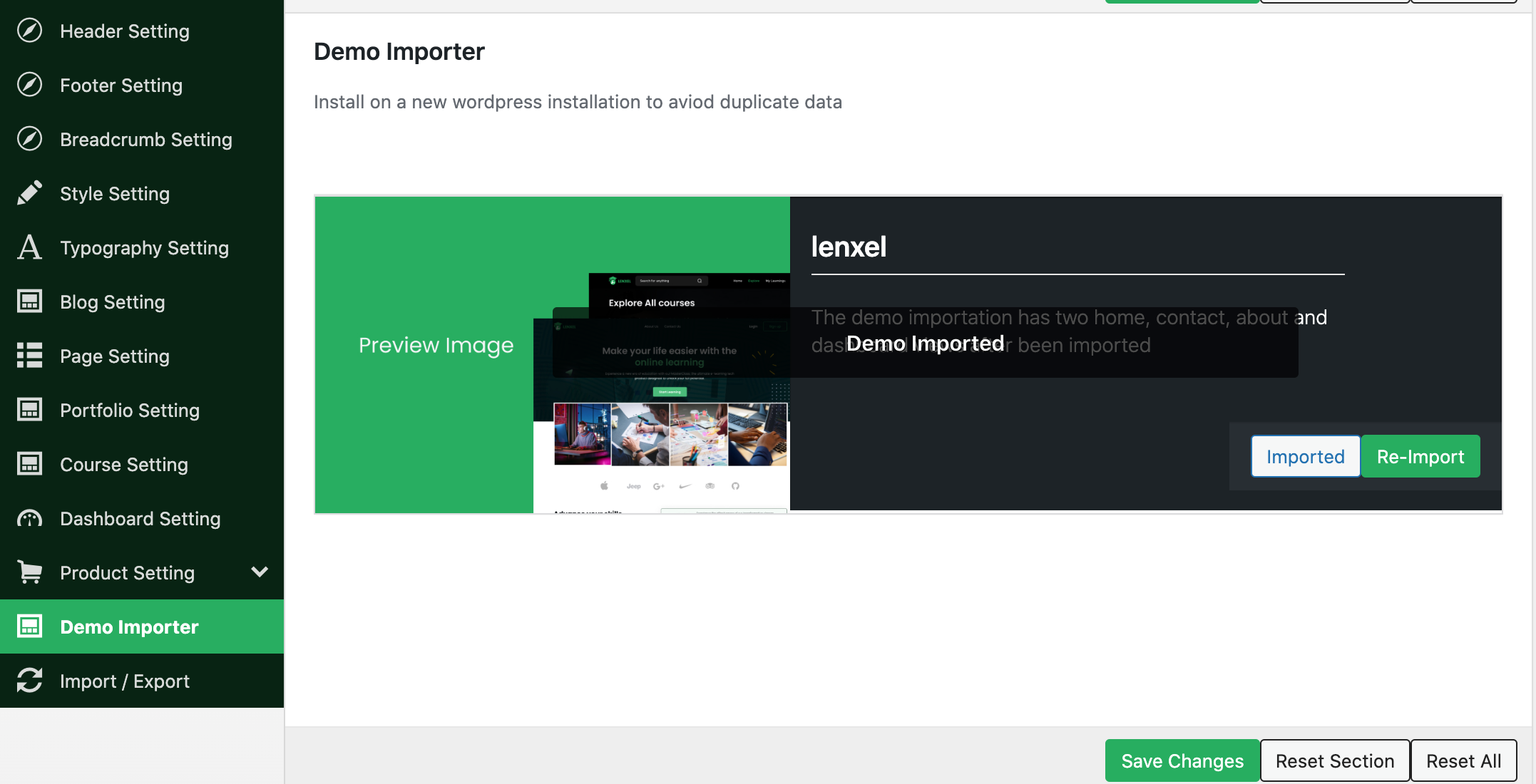
Task: Open Footer Setting section
Action: [x=142, y=85]
